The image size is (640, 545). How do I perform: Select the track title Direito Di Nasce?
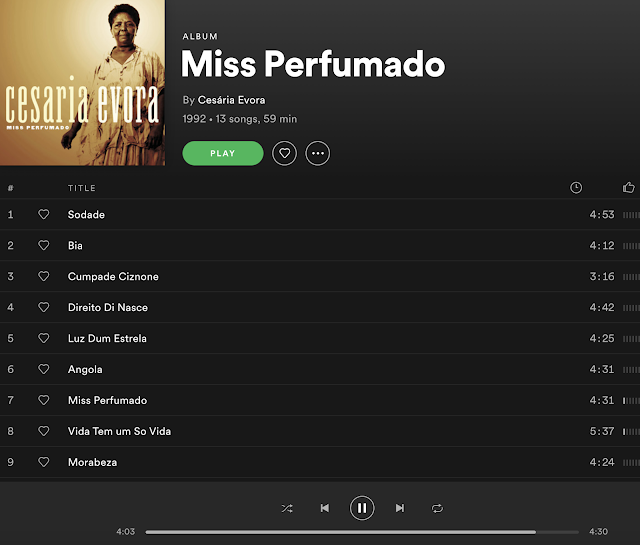tap(108, 307)
